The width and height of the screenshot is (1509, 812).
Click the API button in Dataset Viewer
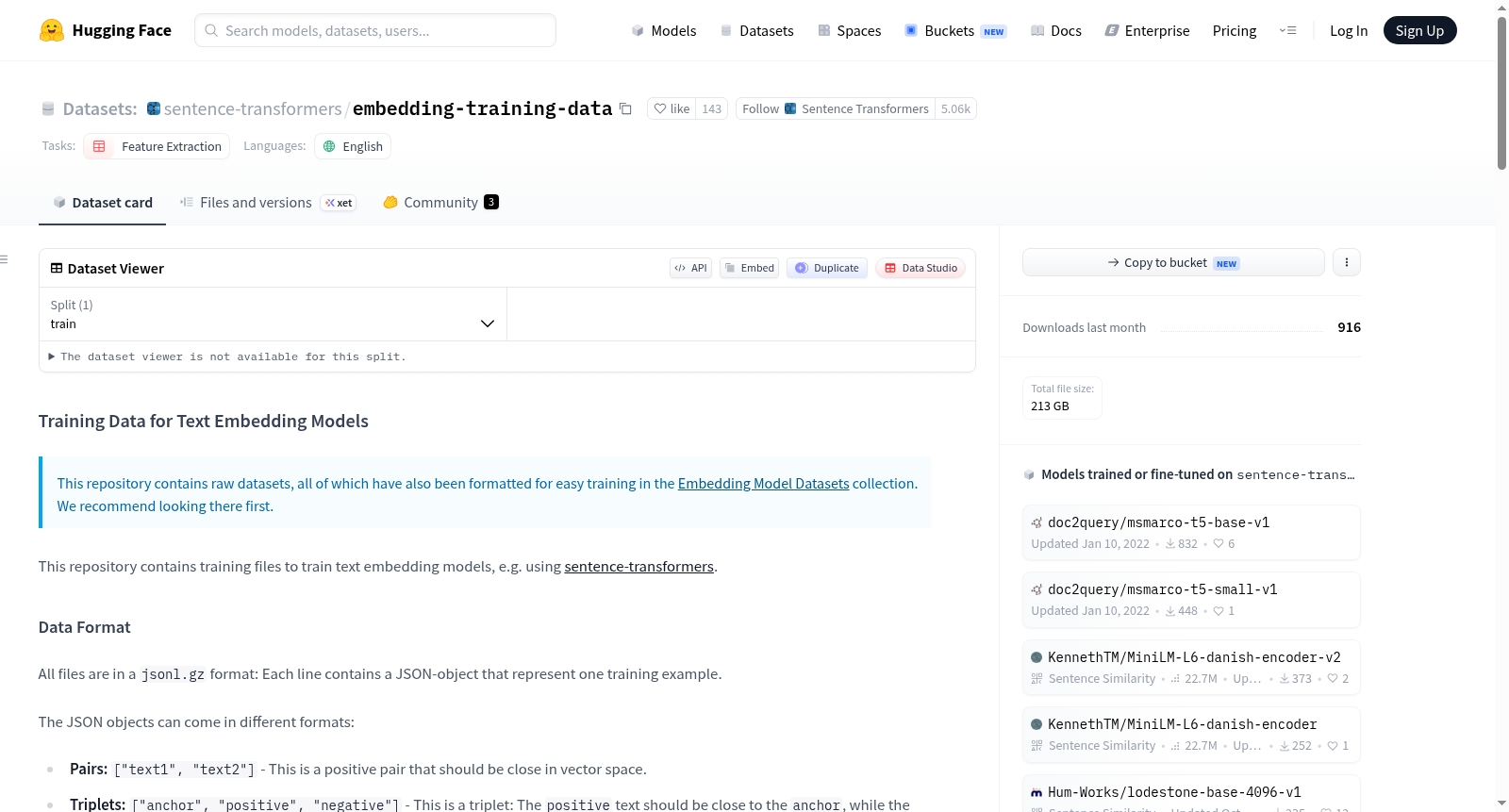pyautogui.click(x=690, y=268)
